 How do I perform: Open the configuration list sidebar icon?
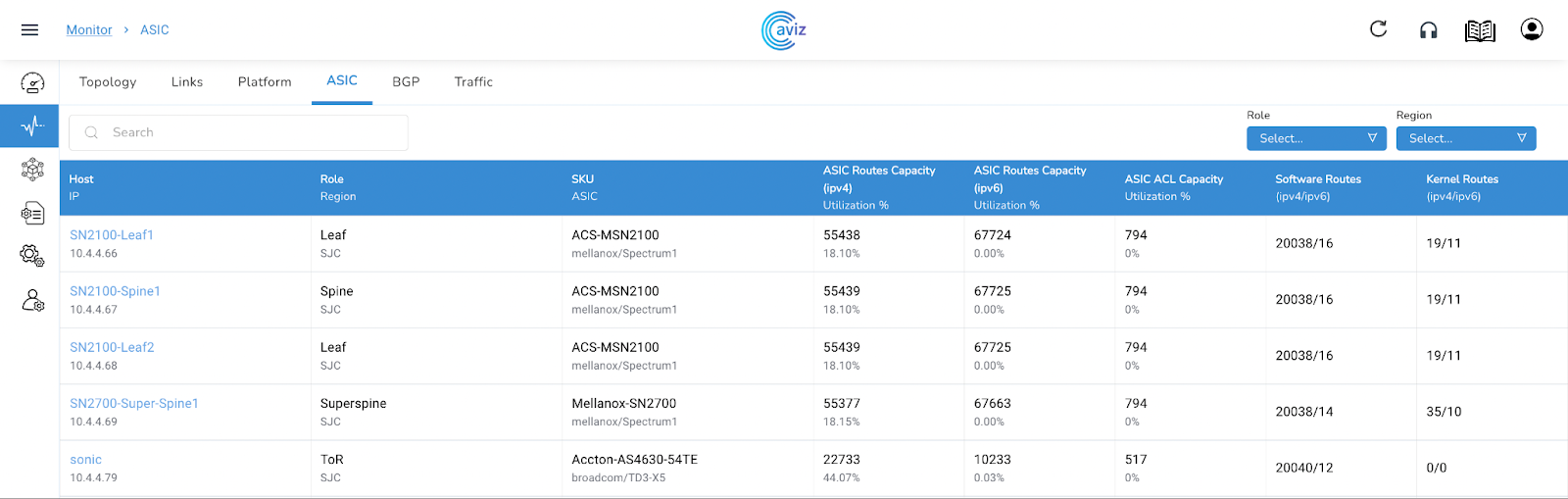pos(32,213)
